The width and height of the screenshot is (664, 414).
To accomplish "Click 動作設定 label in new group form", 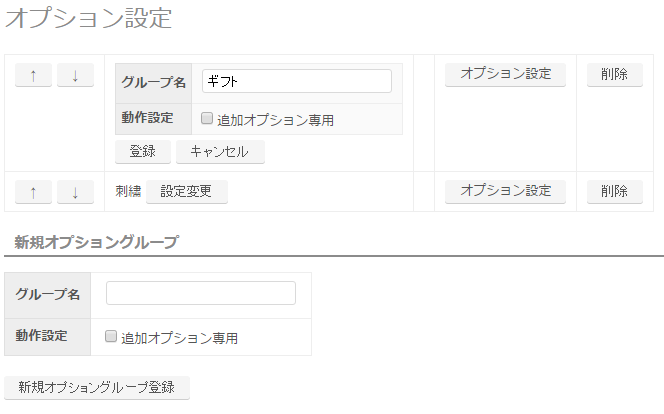I will (x=42, y=336).
